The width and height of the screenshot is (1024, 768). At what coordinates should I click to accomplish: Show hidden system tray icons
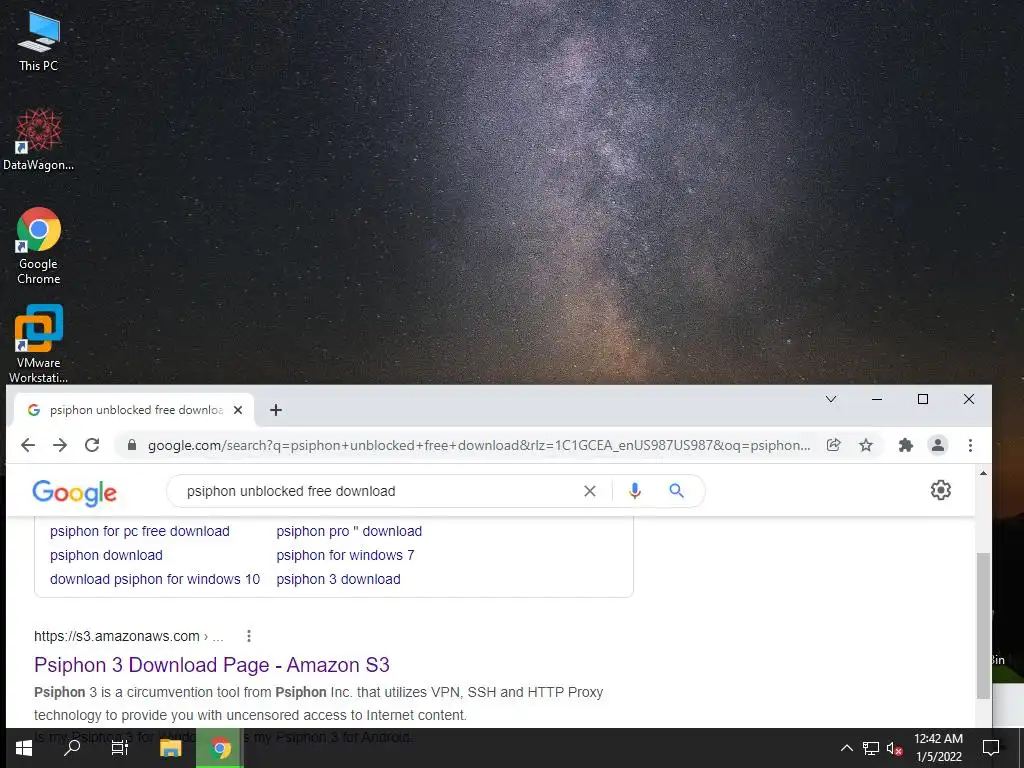click(x=846, y=748)
